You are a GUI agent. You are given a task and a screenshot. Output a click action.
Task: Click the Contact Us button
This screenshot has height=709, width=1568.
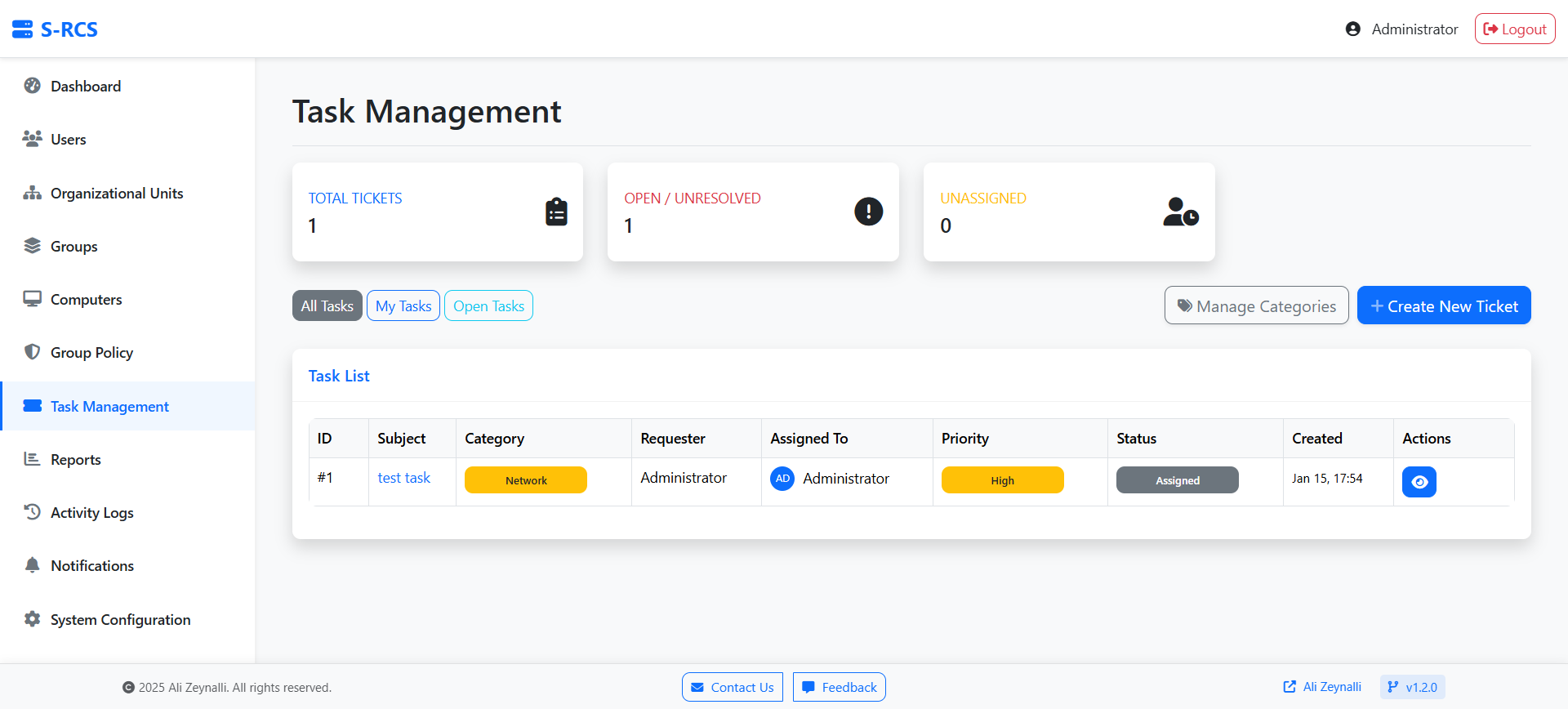pos(733,687)
